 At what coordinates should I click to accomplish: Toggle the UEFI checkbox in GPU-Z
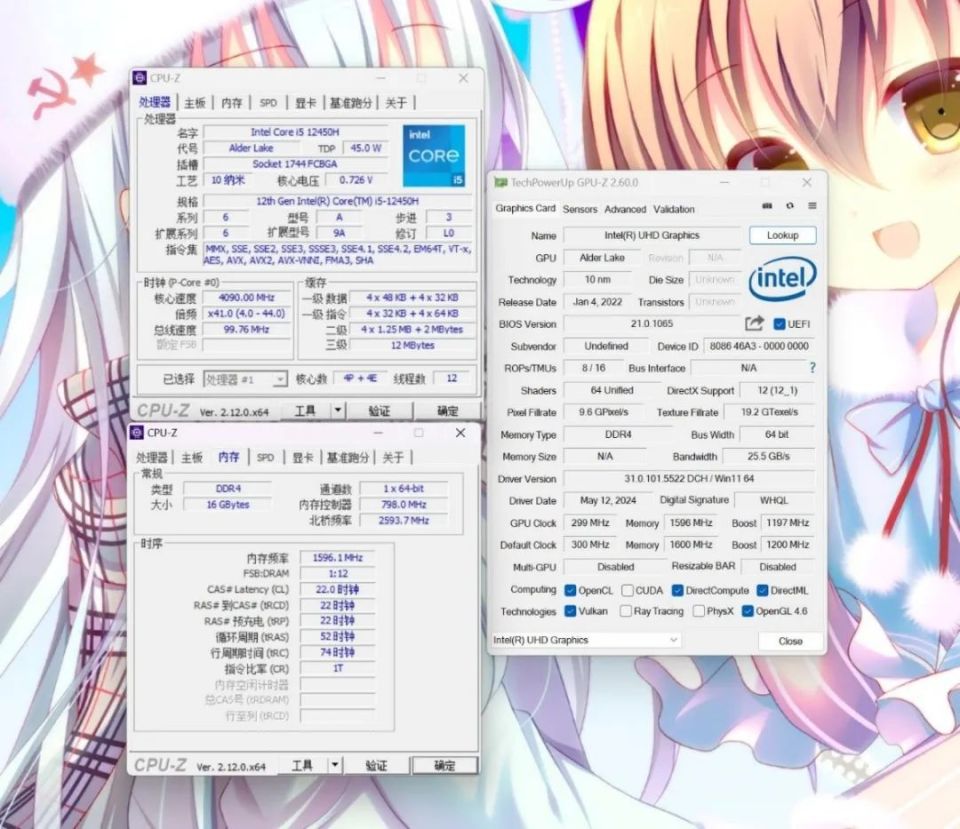pyautogui.click(x=779, y=324)
